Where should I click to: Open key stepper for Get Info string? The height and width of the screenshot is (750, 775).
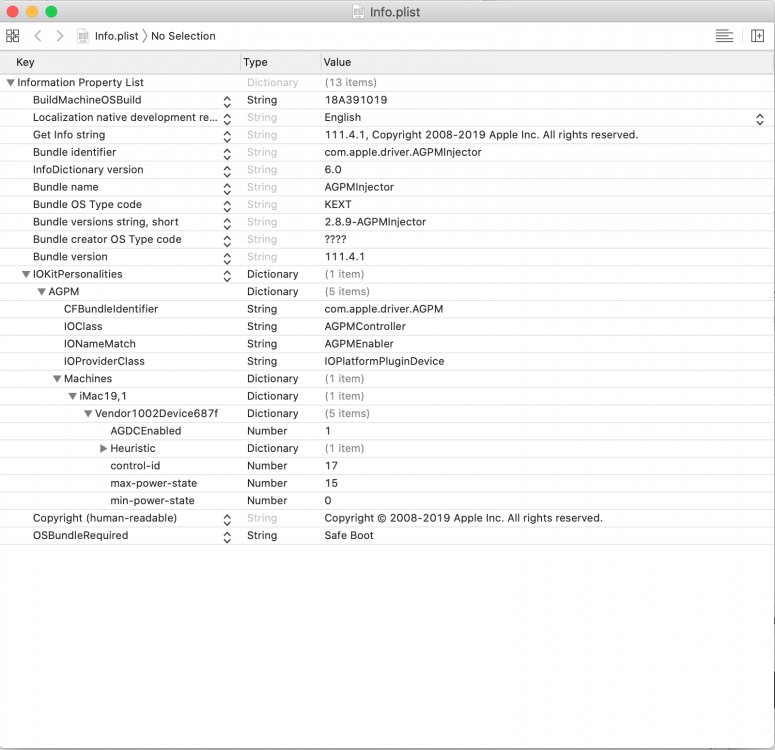click(227, 136)
